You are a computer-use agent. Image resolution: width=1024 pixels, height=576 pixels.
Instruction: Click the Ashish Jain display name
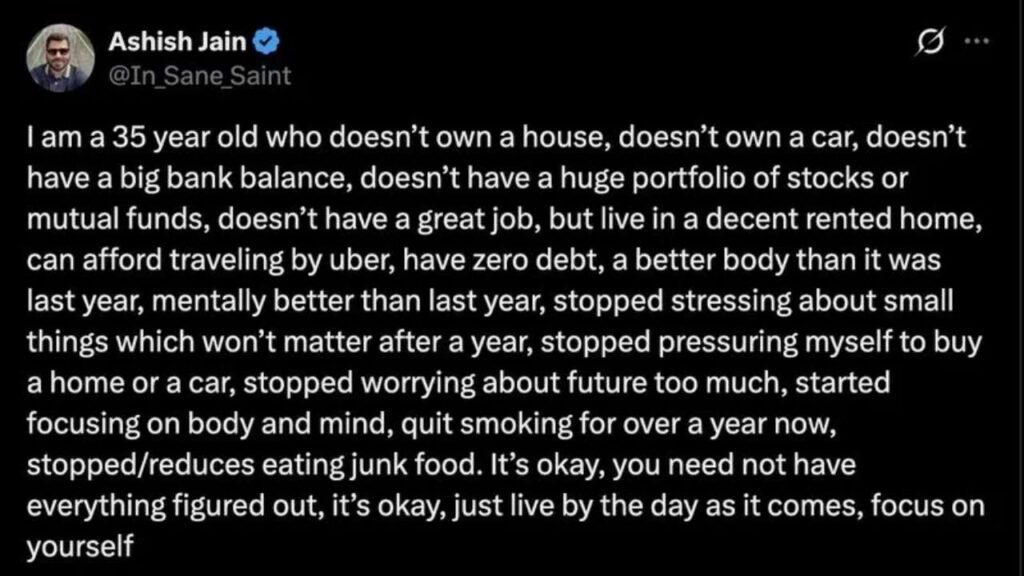click(177, 42)
